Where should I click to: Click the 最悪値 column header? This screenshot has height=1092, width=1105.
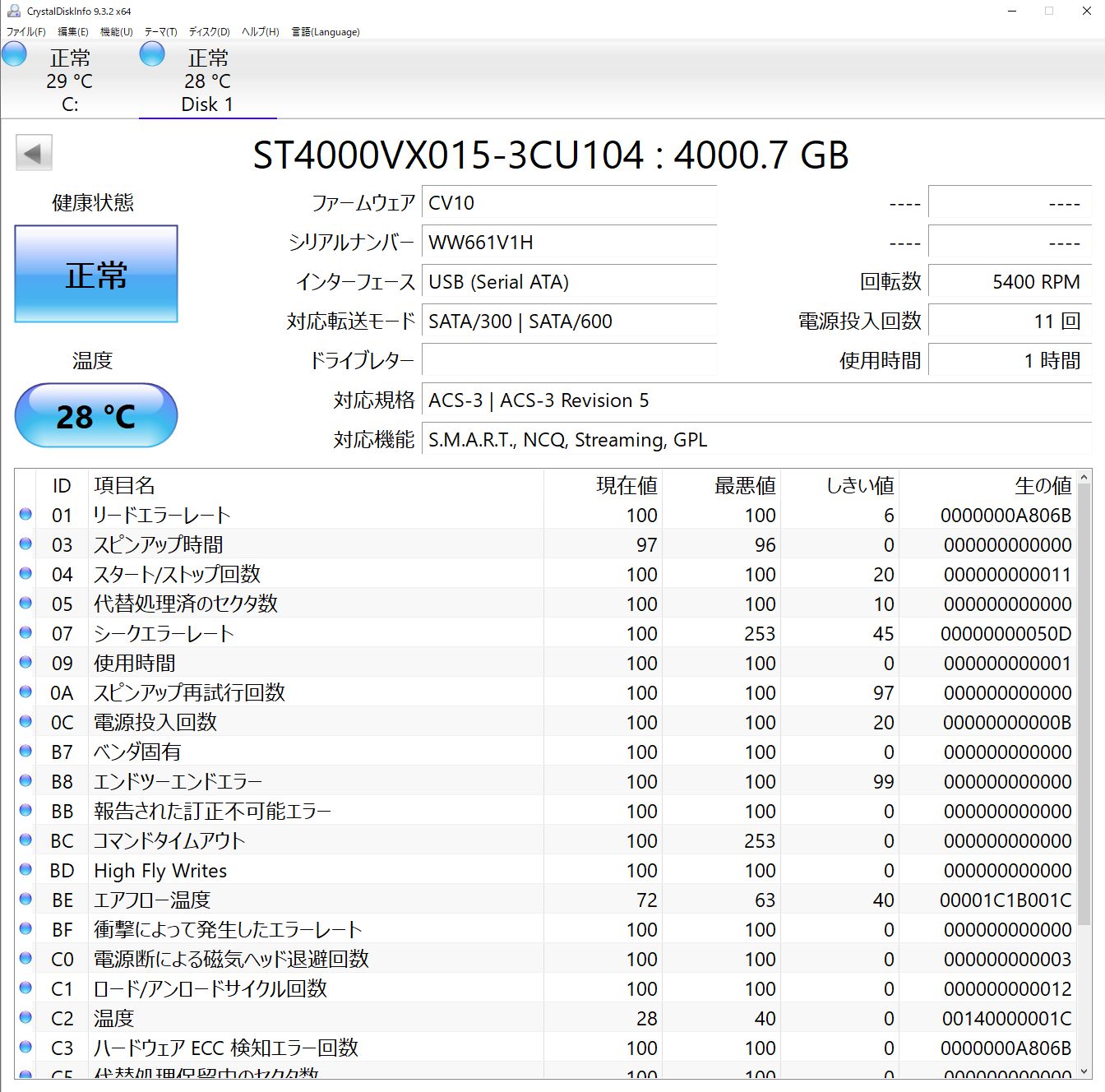coord(722,485)
